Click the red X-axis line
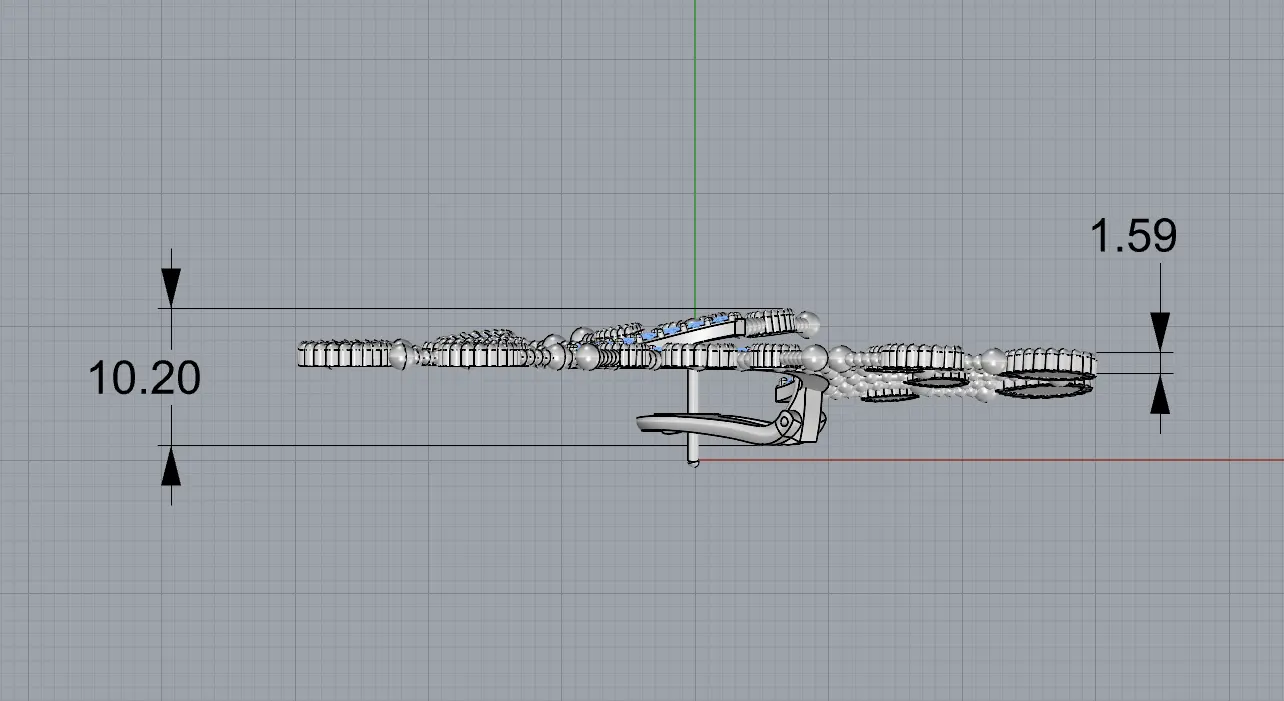 click(x=1000, y=460)
